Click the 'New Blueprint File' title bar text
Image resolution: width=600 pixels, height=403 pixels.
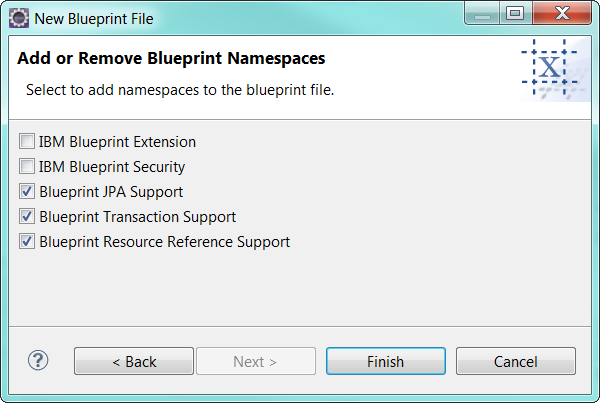[x=95, y=16]
